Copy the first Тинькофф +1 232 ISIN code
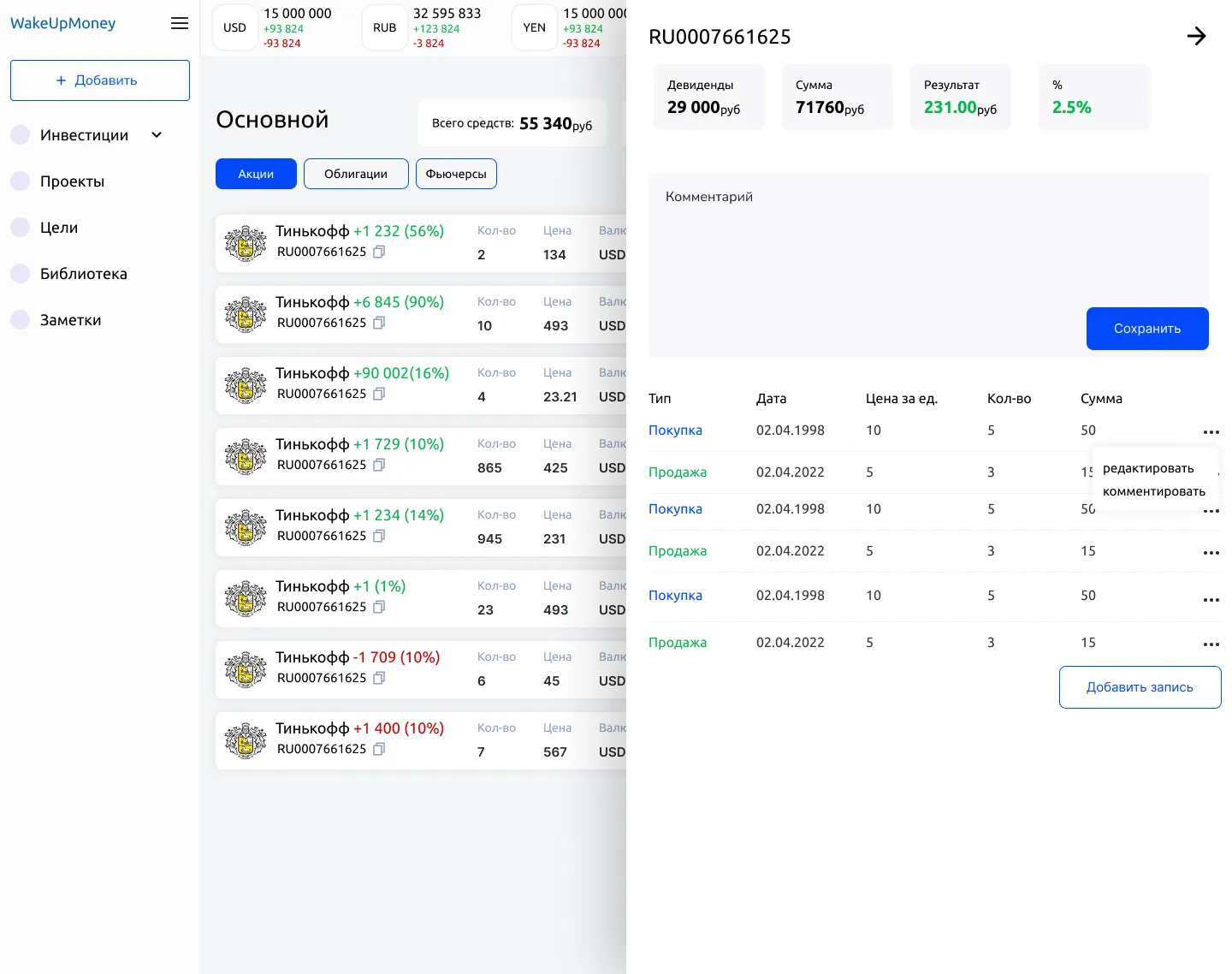 (x=379, y=252)
